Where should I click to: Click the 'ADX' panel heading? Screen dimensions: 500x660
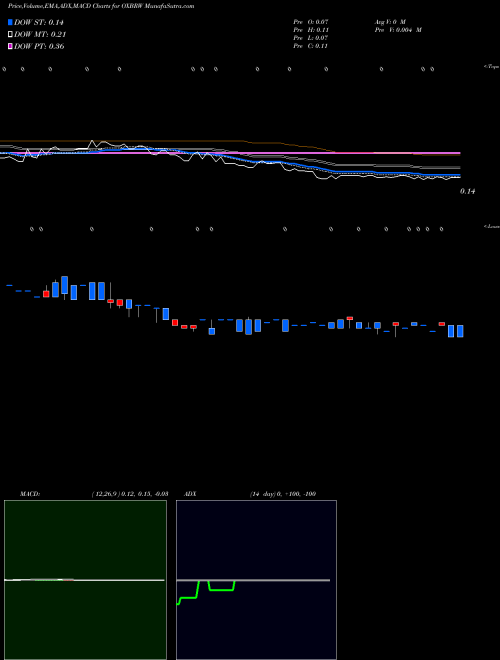(190, 493)
